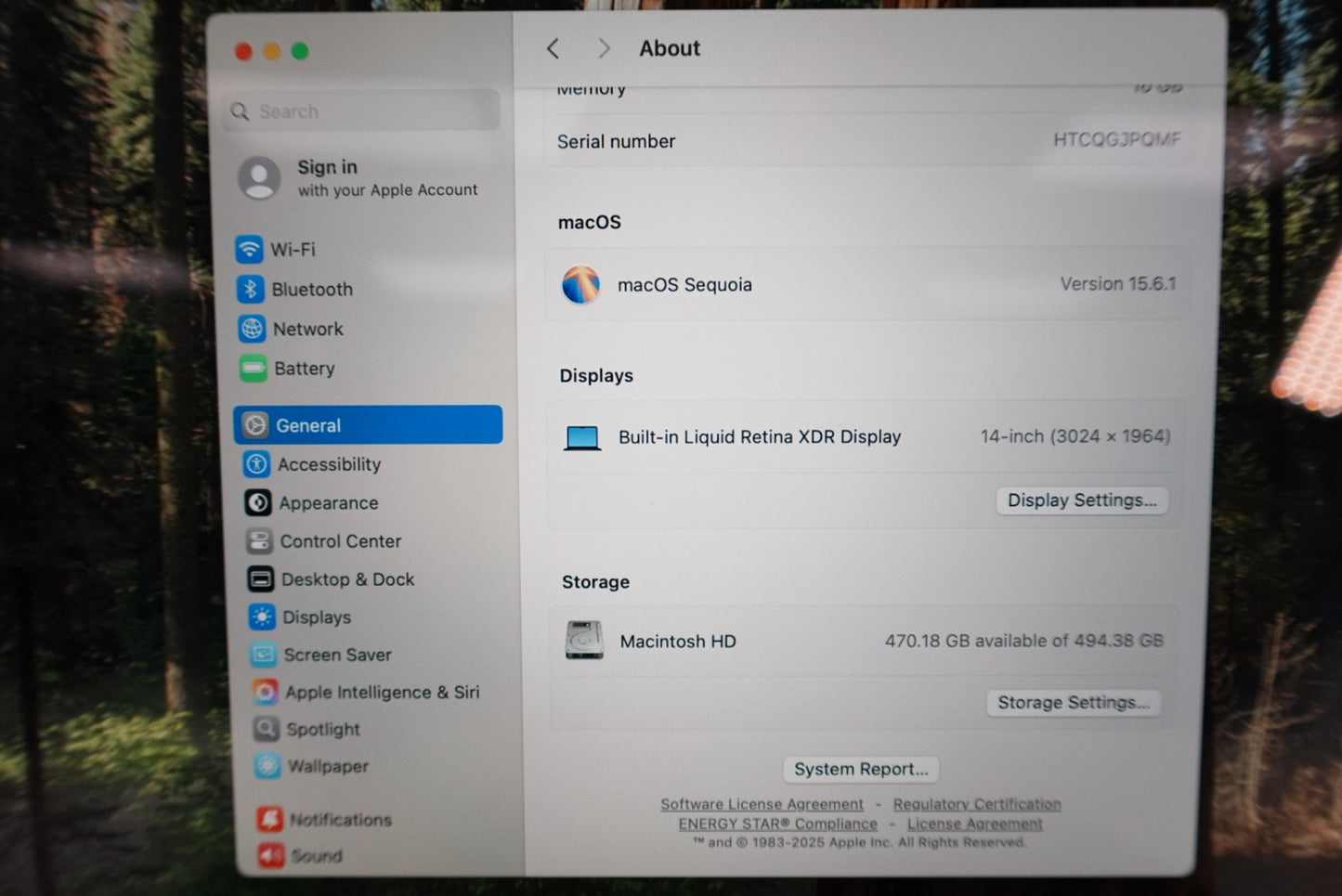Open Network settings pane
This screenshot has height=896, width=1342.
click(307, 329)
